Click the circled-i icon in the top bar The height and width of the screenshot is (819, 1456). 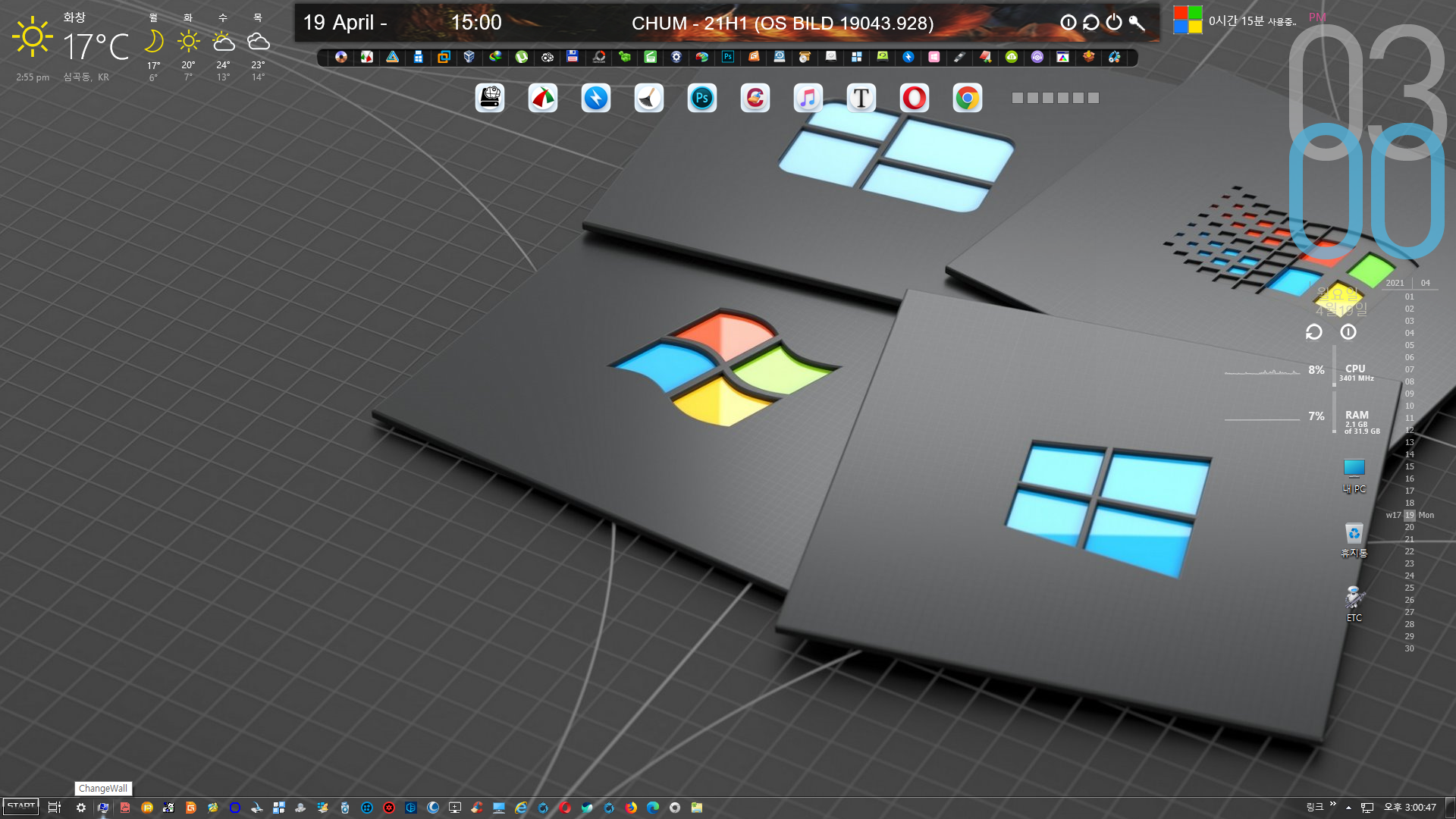[x=1068, y=23]
